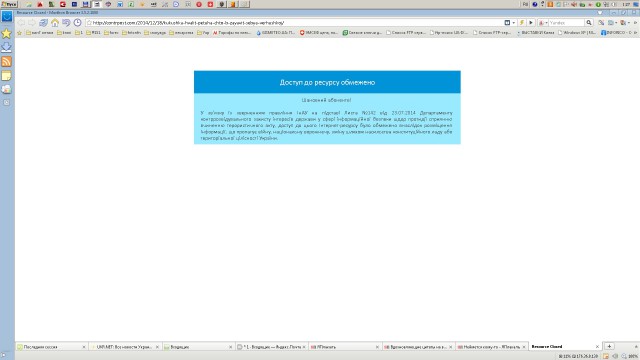Open the RSS feed reader sidebar

click(7, 62)
